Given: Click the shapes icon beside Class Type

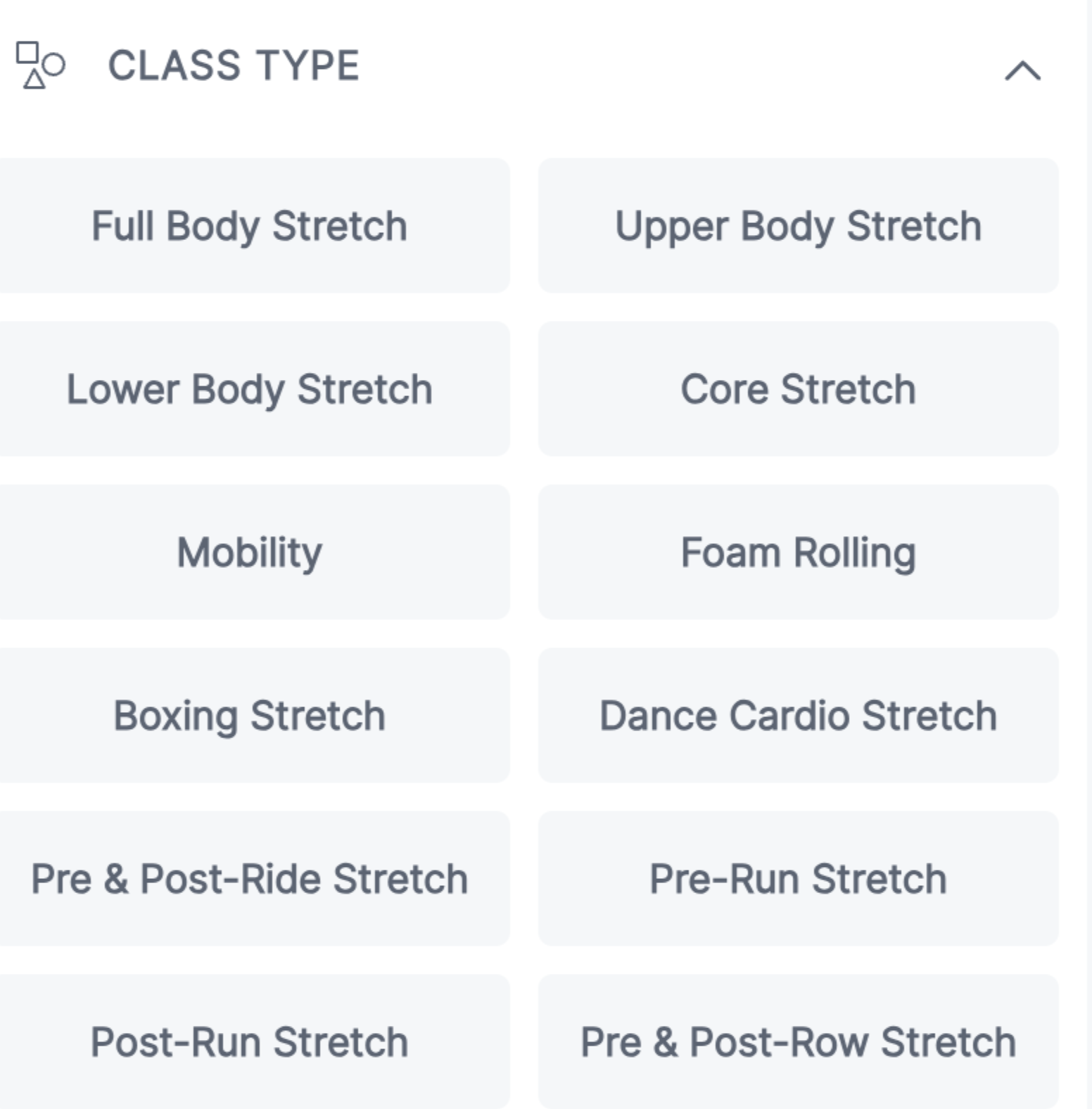Looking at the screenshot, I should [40, 65].
